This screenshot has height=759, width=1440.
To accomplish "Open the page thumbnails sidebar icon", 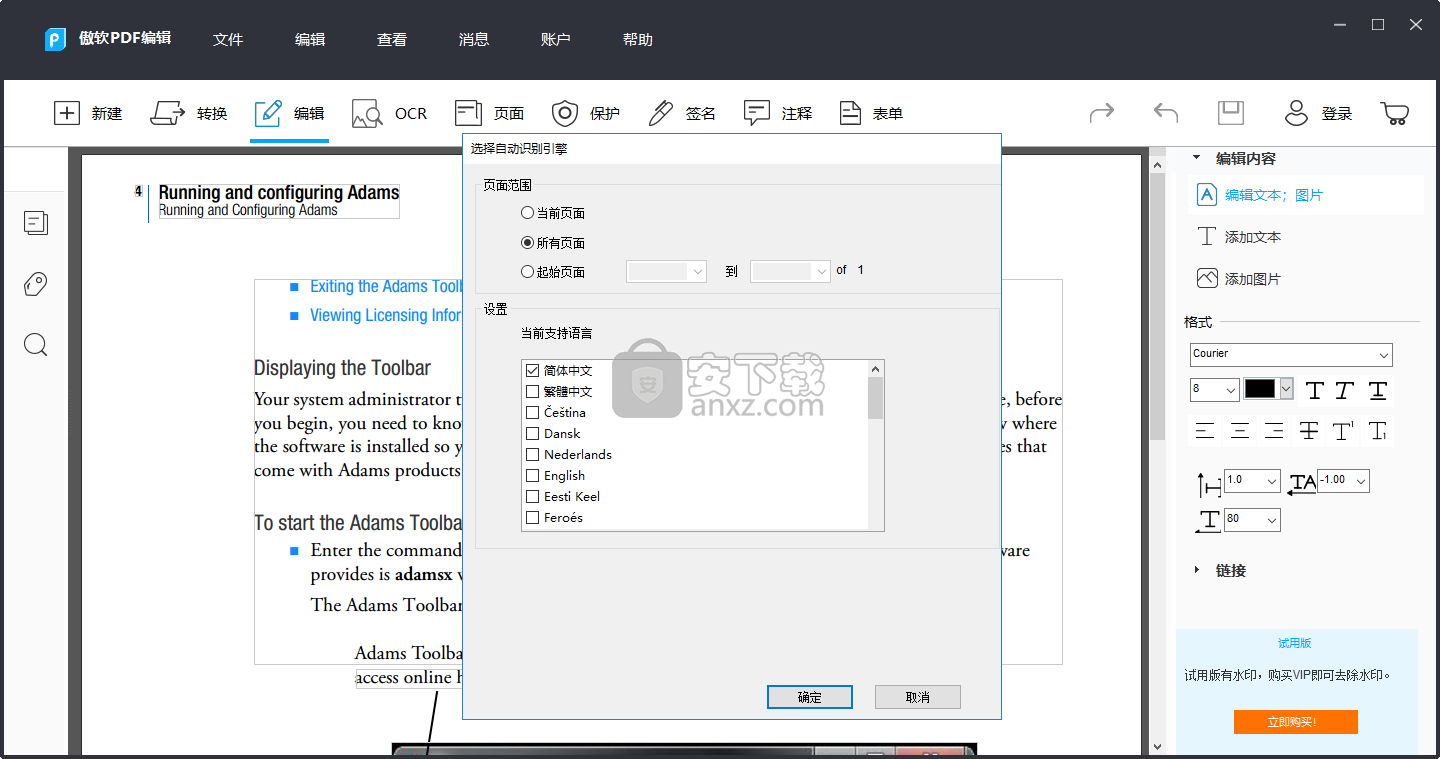I will [36, 222].
